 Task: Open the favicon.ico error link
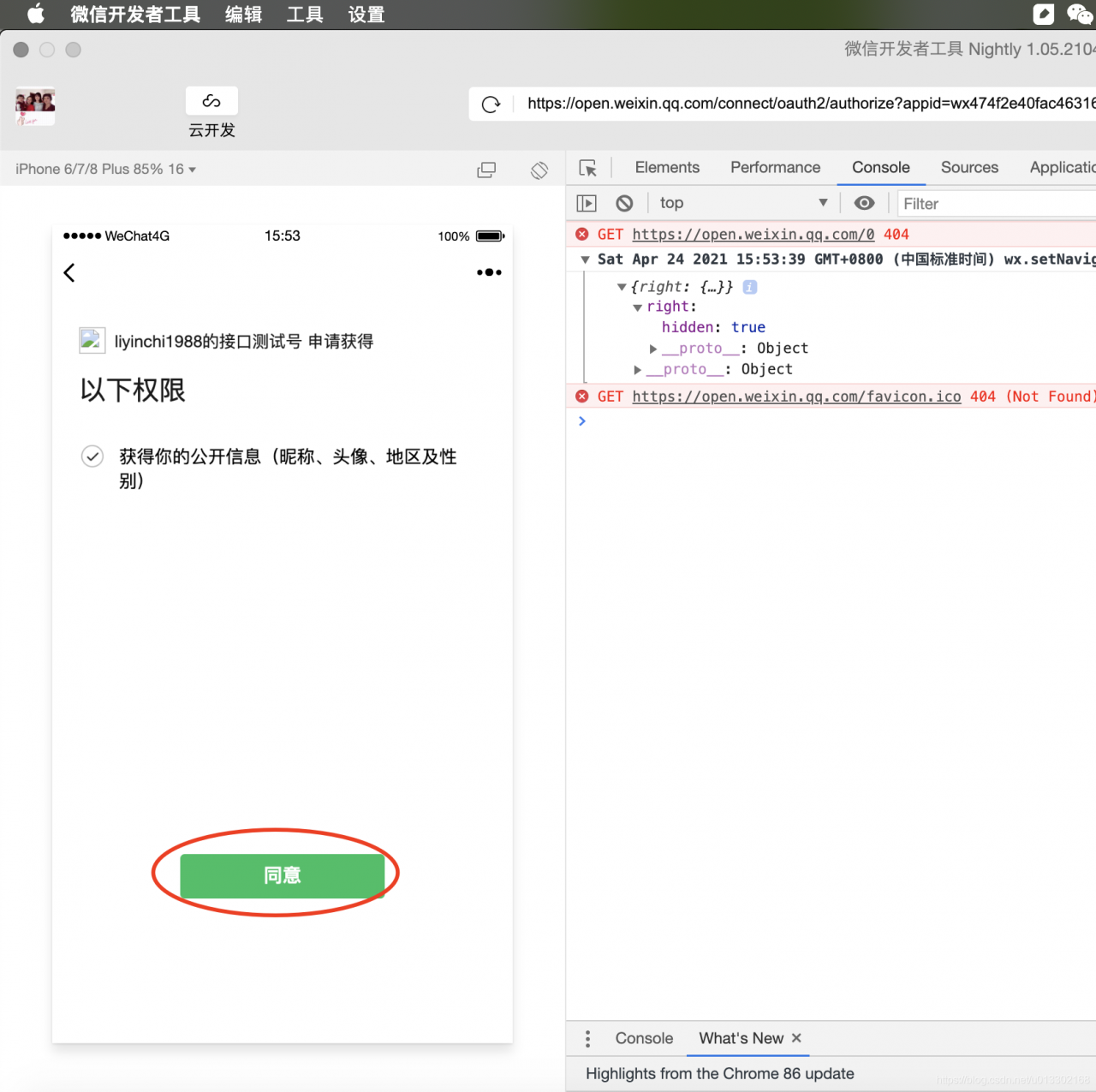pos(796,397)
